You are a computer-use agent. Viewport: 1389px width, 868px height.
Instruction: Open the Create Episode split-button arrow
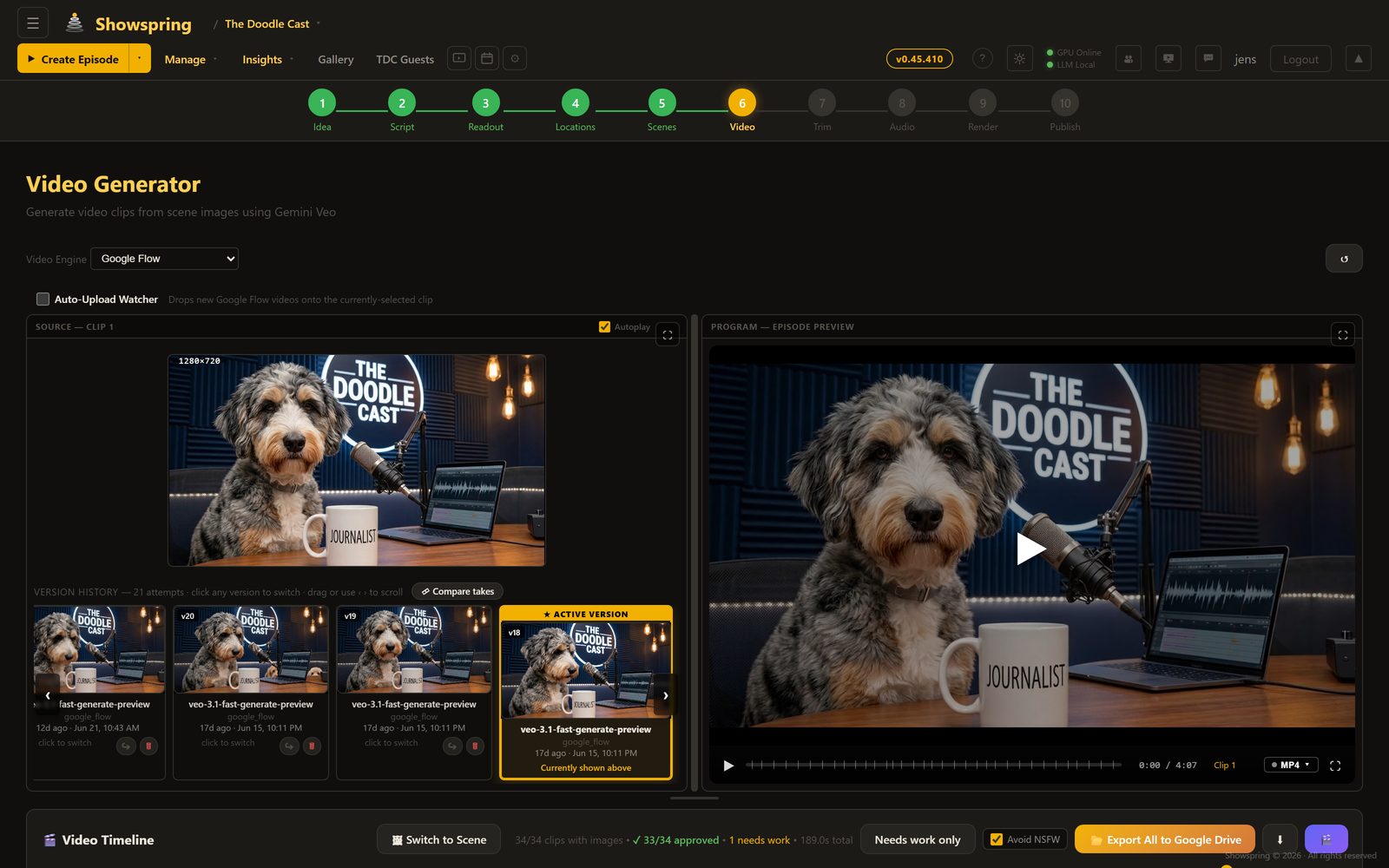pos(140,58)
